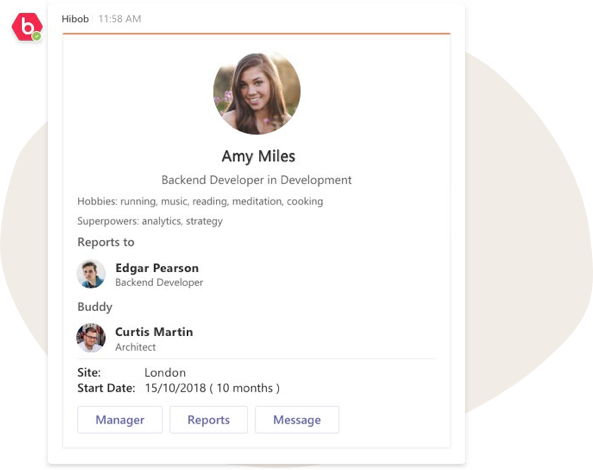Click the 11:58 AM timestamp
Screen dimensions: 593x470
120,19
